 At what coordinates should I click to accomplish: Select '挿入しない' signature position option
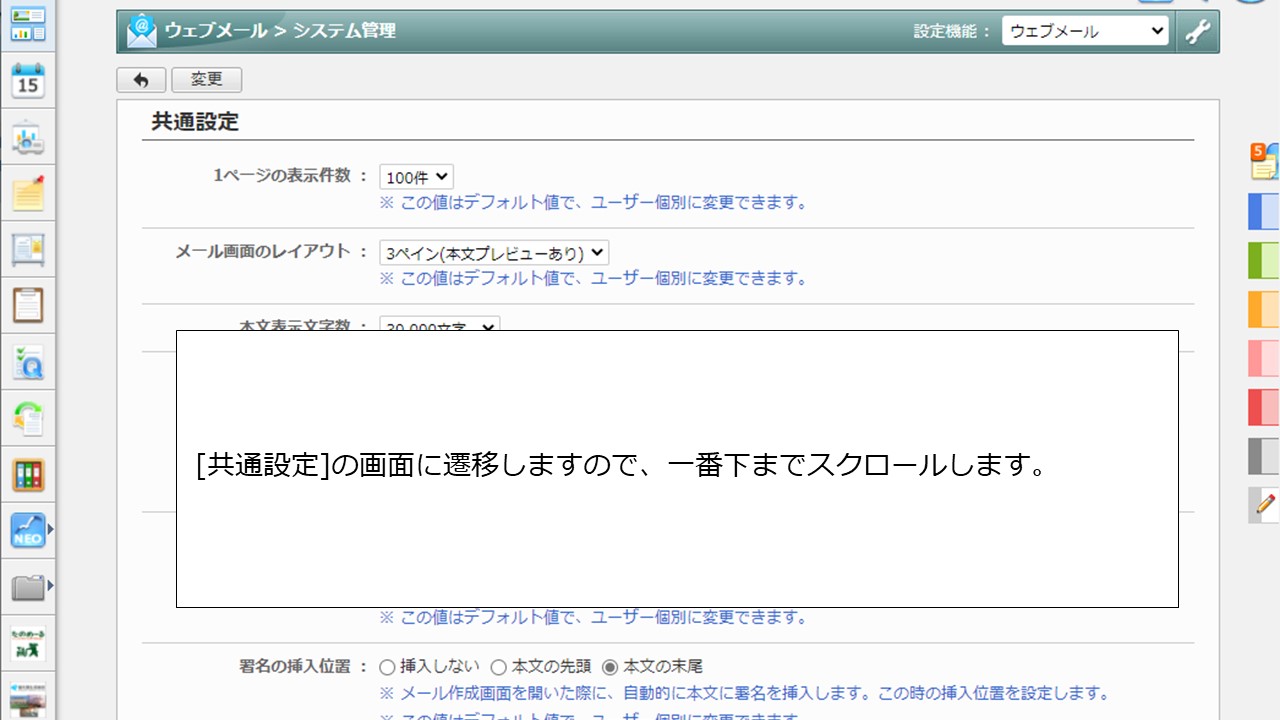387,667
